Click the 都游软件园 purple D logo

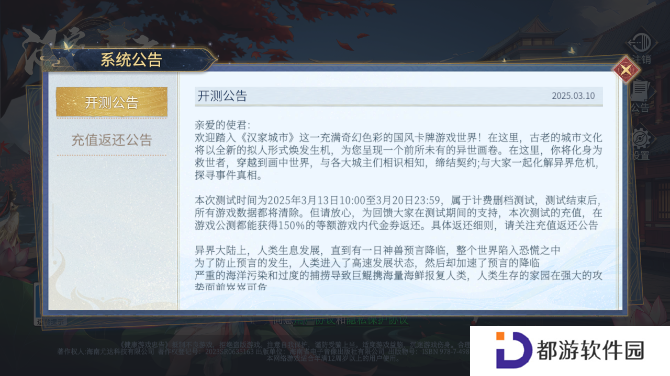pyautogui.click(x=514, y=350)
